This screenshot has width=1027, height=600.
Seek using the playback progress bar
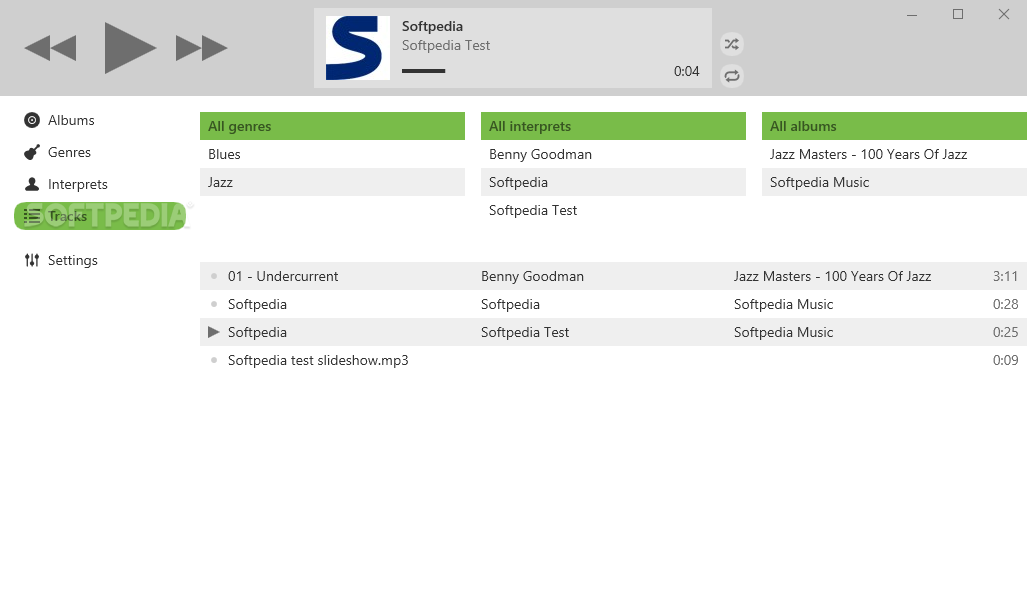[423, 71]
